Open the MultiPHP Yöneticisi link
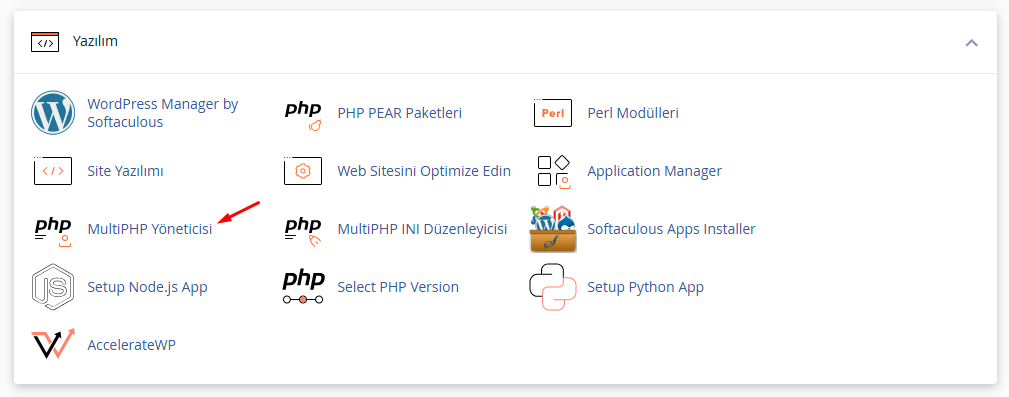This screenshot has height=397, width=1009. point(150,229)
